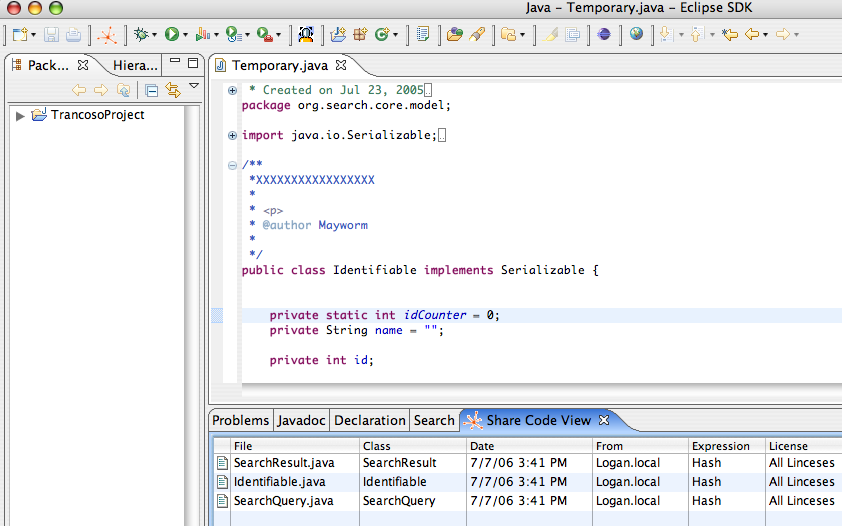Click the run with clock-list icon
Image resolution: width=842 pixels, height=526 pixels.
[233, 35]
